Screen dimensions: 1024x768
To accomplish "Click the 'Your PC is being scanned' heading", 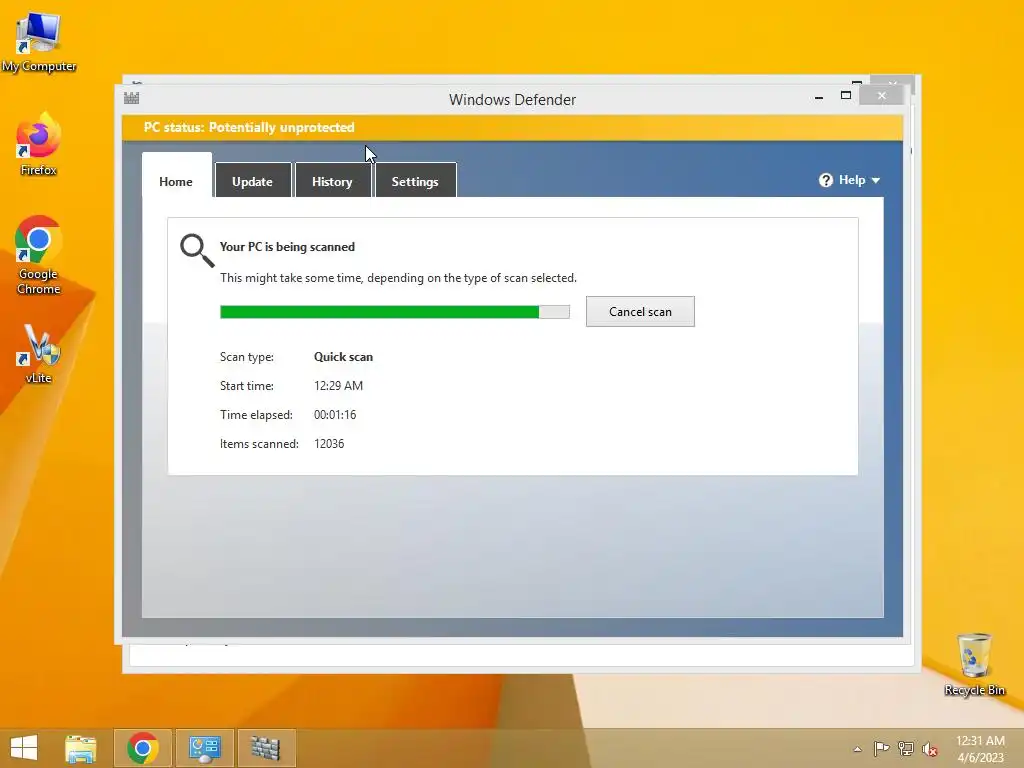I will coord(287,247).
